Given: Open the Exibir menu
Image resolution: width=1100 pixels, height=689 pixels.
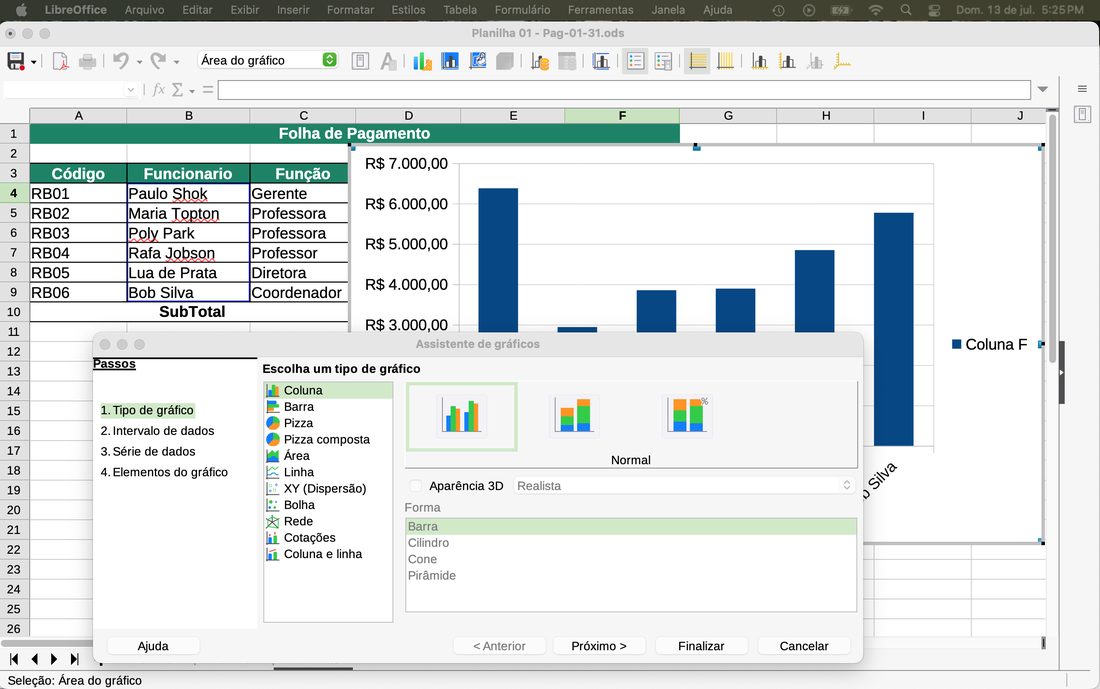Looking at the screenshot, I should pyautogui.click(x=245, y=10).
